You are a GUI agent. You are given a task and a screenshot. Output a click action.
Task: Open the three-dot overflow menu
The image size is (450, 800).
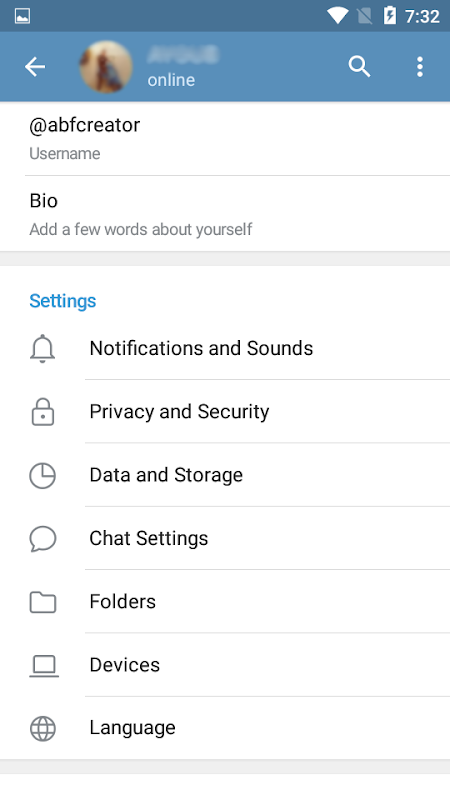click(x=419, y=67)
